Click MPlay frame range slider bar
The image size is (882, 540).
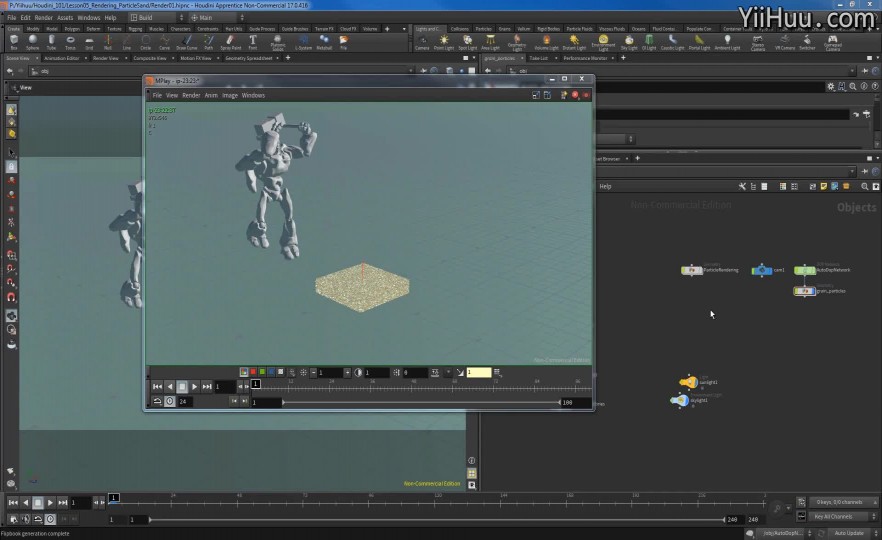coord(421,402)
